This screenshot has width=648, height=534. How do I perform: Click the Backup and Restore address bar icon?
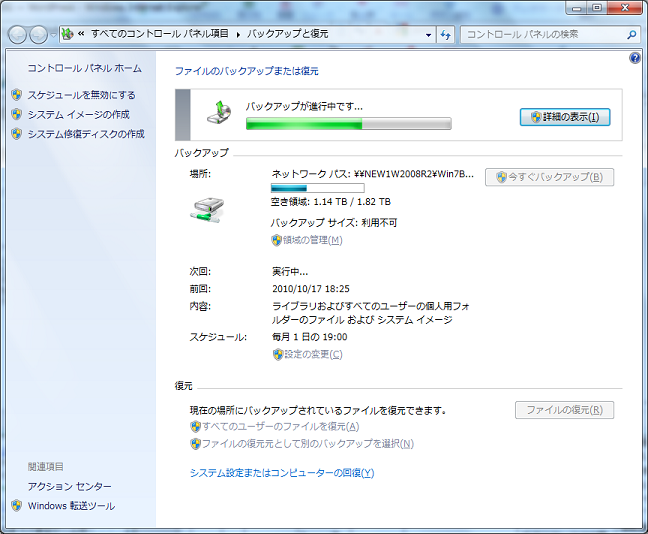point(68,34)
